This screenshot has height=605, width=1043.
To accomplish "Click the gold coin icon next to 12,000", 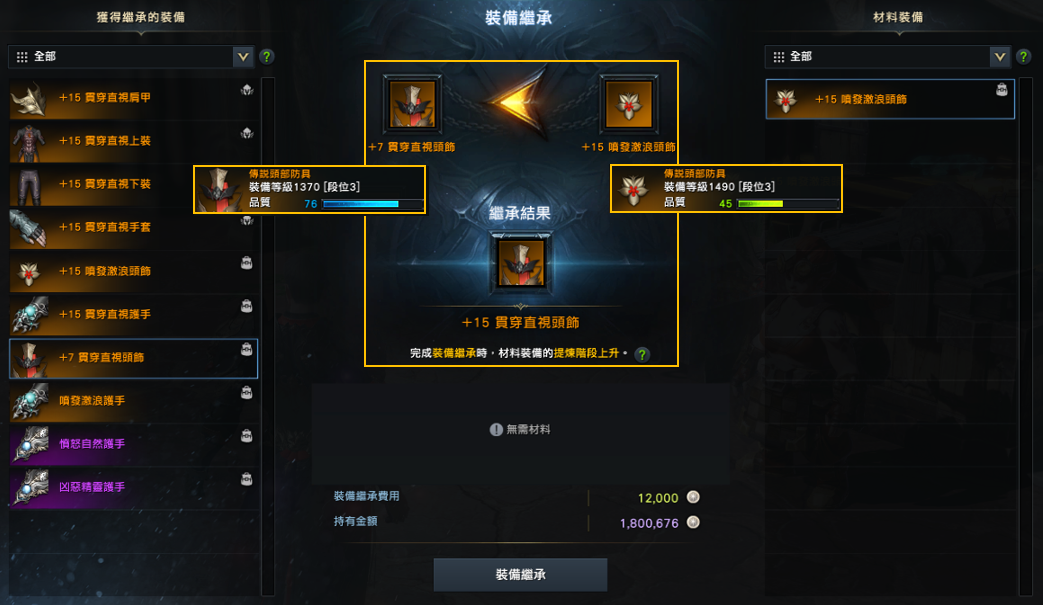I will click(693, 497).
